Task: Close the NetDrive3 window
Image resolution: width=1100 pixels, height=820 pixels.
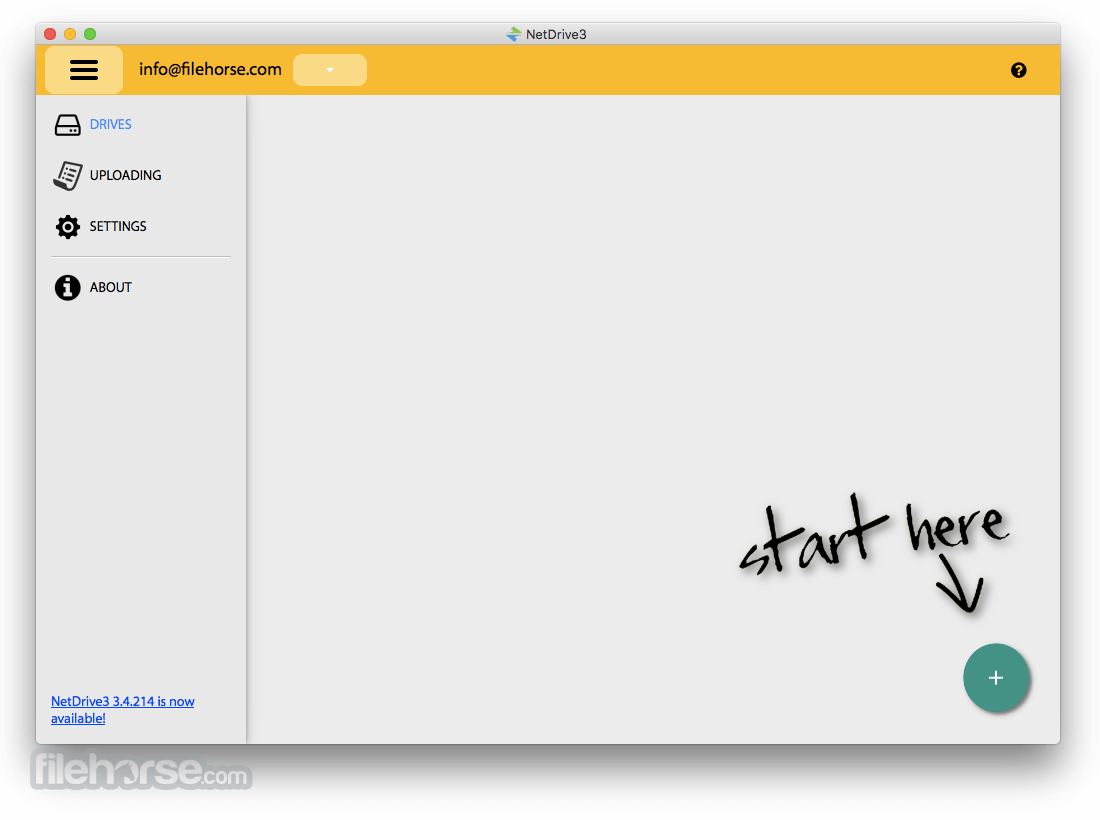Action: [x=50, y=34]
